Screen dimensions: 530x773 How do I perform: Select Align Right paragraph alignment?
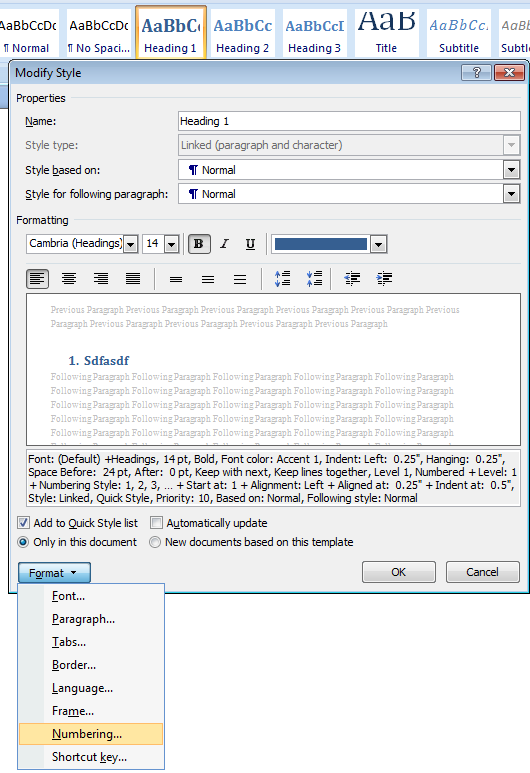click(x=101, y=279)
